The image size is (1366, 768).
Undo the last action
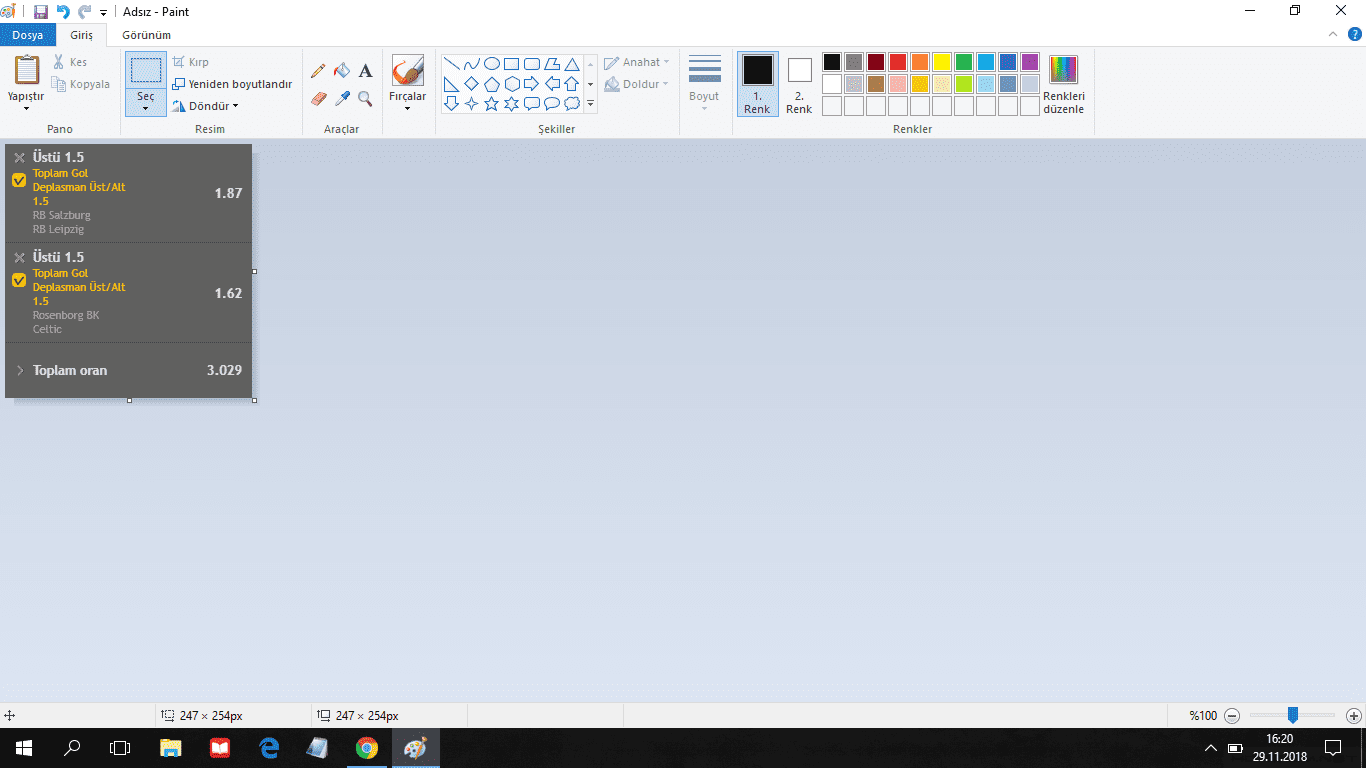[63, 12]
